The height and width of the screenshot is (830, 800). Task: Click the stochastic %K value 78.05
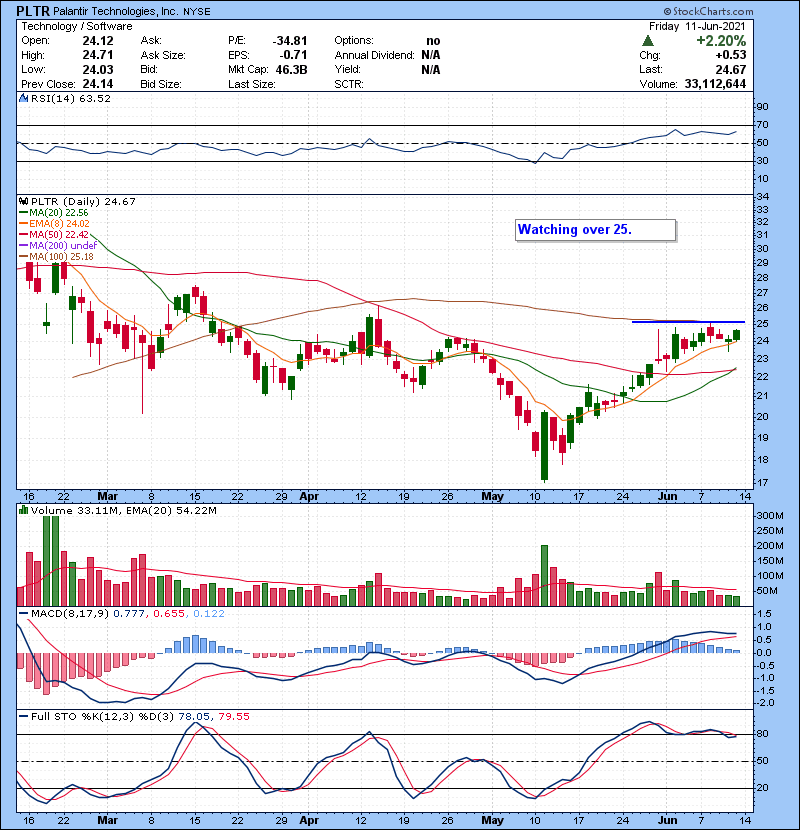[194, 717]
